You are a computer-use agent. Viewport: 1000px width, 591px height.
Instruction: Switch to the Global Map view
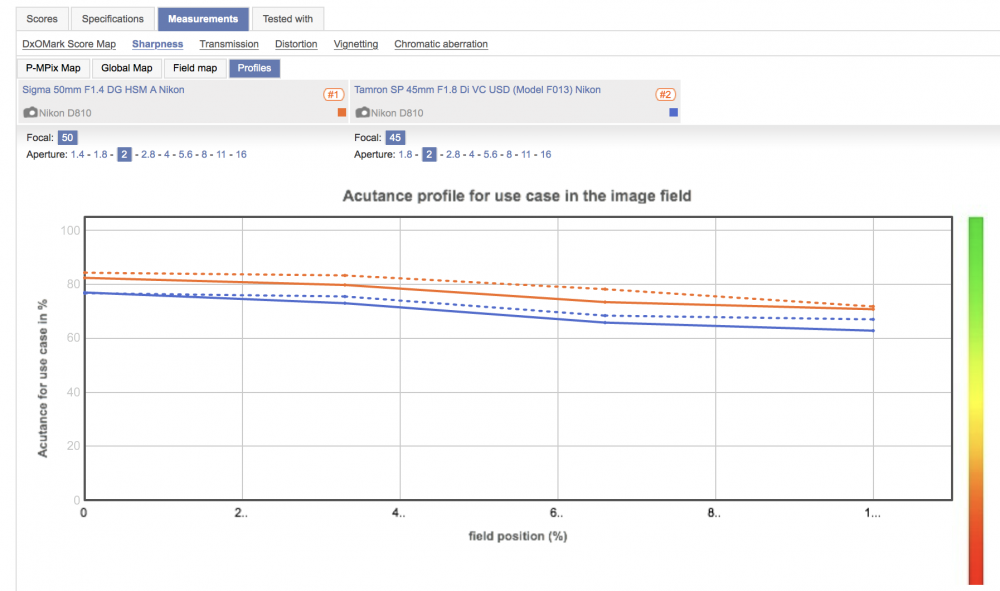127,68
